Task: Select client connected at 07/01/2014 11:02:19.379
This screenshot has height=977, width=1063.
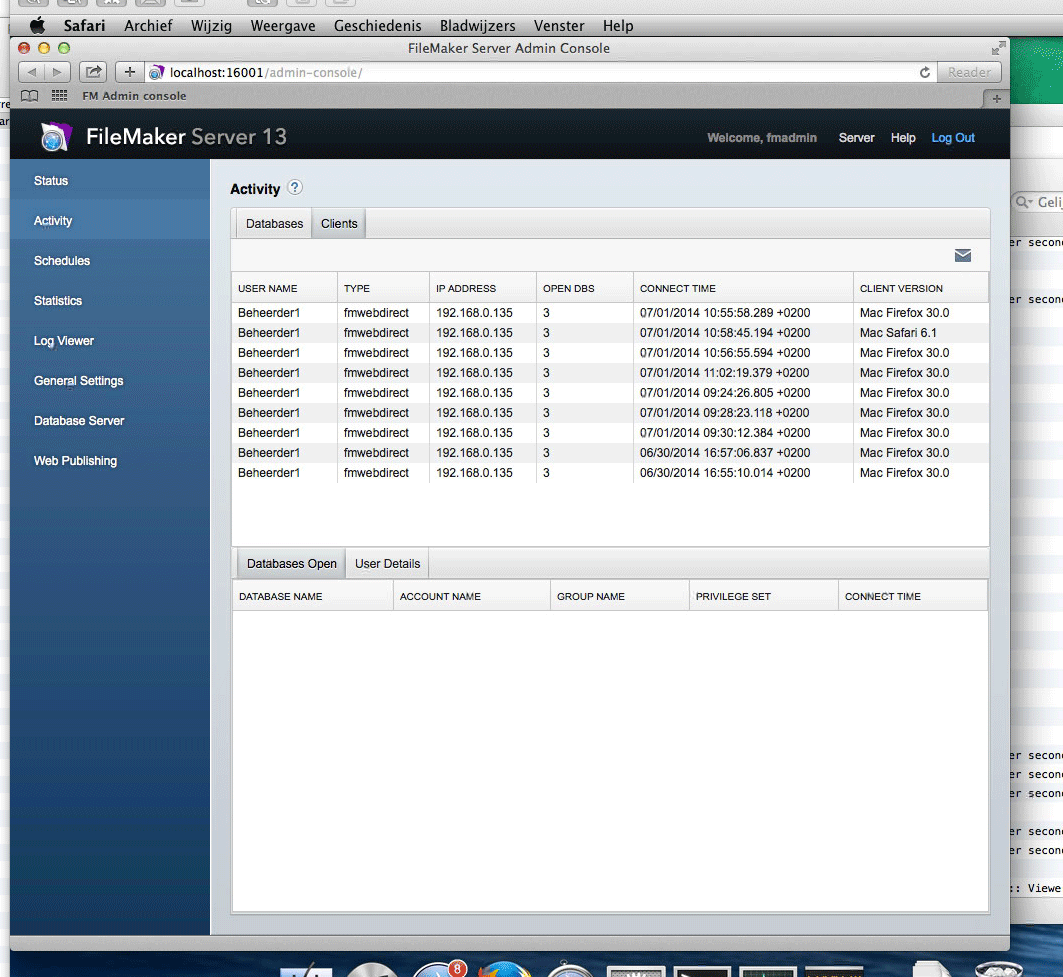Action: [x=610, y=373]
